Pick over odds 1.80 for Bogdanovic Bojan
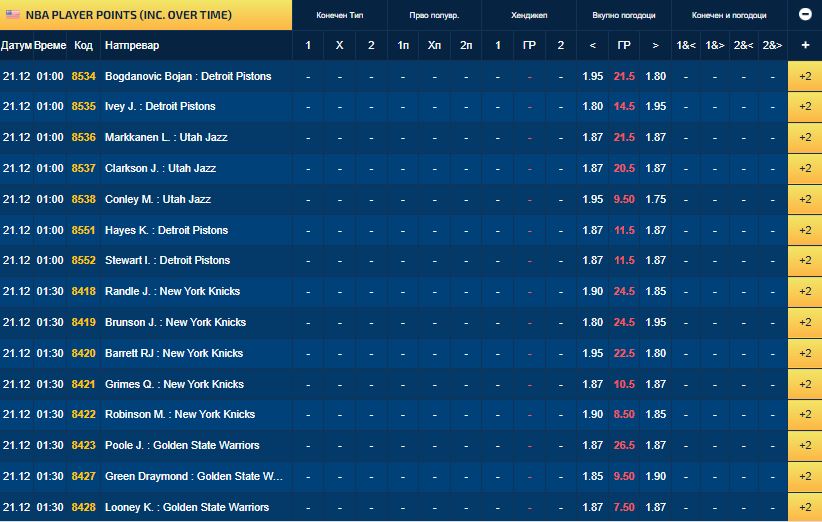822x522 pixels. [656, 76]
